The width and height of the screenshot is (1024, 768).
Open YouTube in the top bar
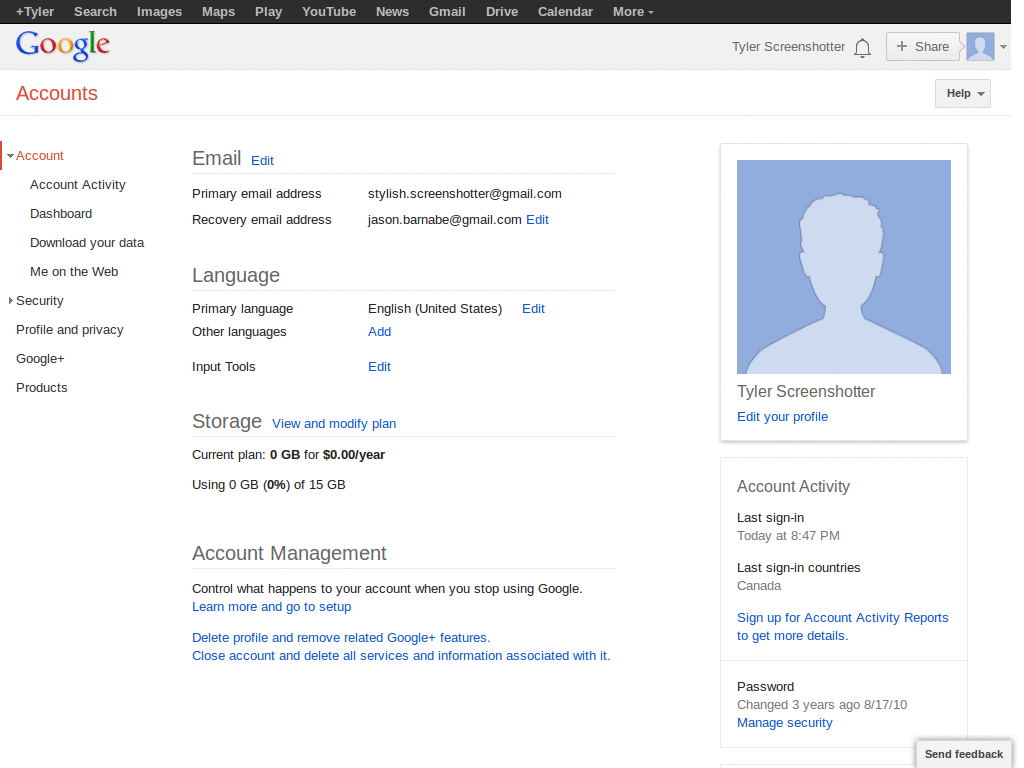pyautogui.click(x=328, y=12)
